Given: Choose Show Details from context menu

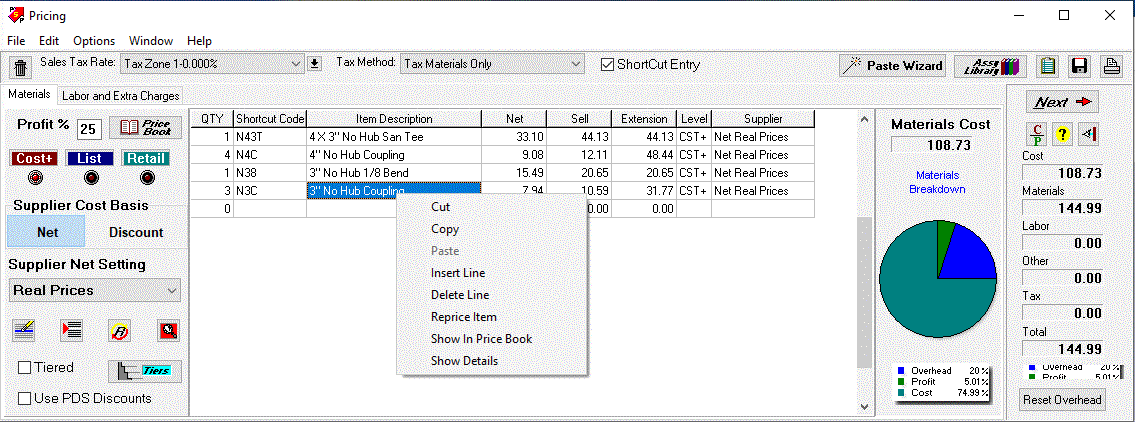Looking at the screenshot, I should (x=492, y=360).
